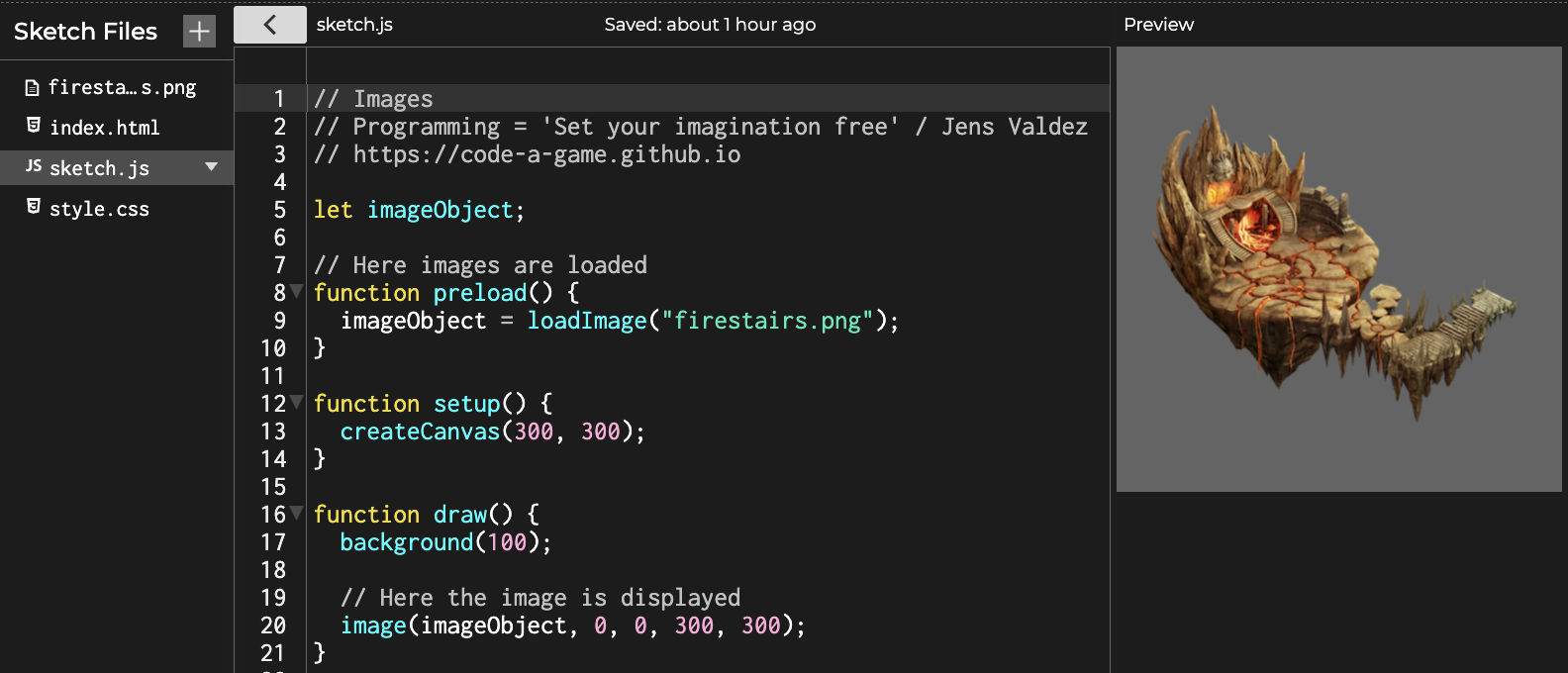Collapse the setup function fold triangle
This screenshot has height=673, width=1568.
coord(297,403)
